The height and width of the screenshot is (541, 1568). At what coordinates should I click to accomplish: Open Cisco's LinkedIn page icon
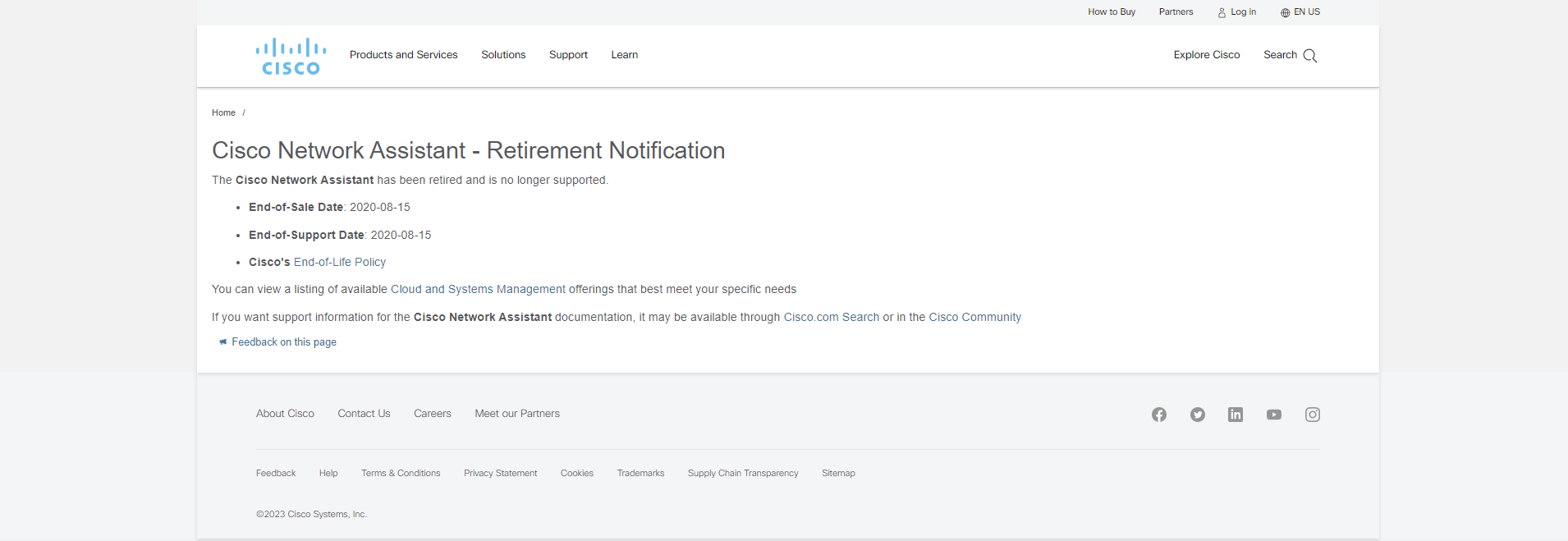pyautogui.click(x=1236, y=415)
